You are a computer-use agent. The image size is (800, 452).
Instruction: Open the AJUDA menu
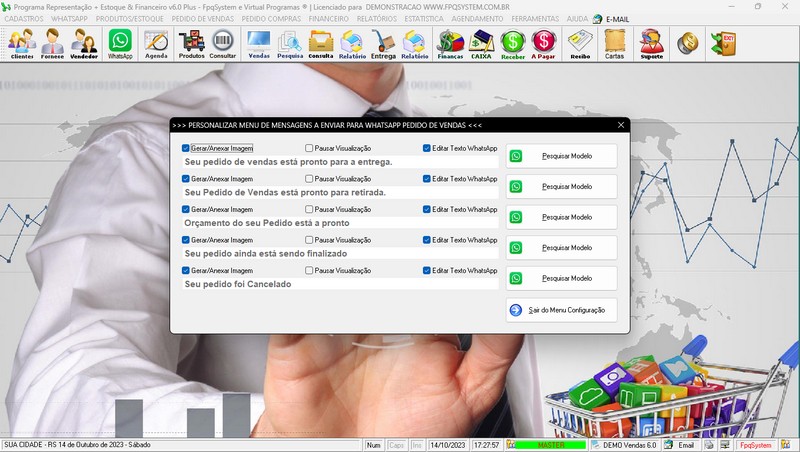pyautogui.click(x=577, y=19)
